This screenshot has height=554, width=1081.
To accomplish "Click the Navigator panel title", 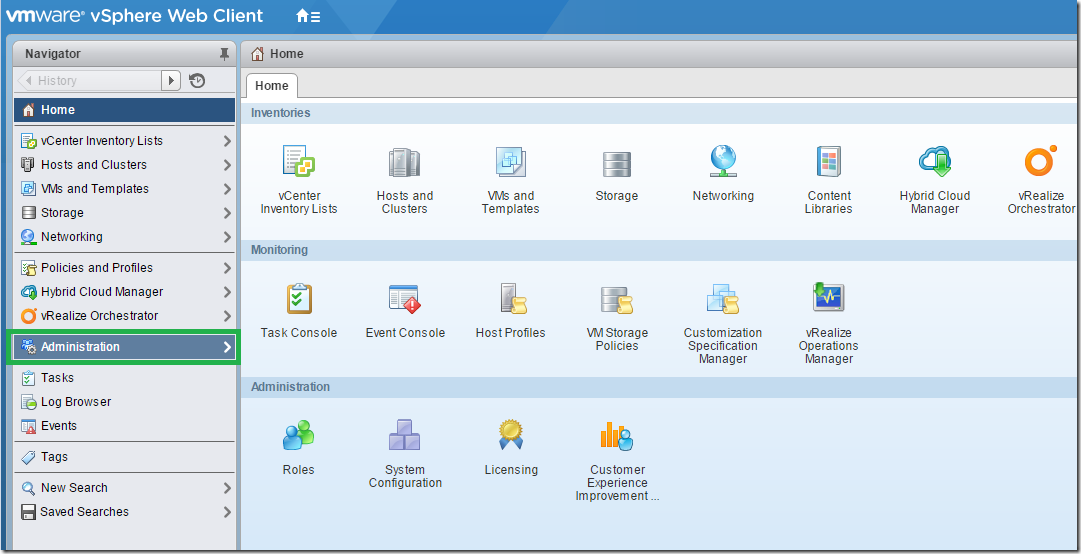I will tap(53, 54).
